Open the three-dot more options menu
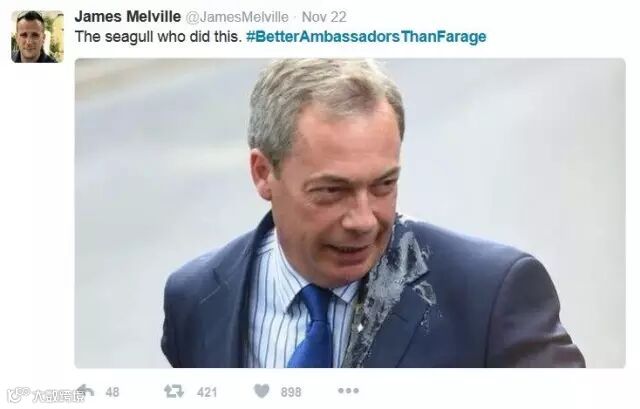The image size is (640, 409). (348, 391)
